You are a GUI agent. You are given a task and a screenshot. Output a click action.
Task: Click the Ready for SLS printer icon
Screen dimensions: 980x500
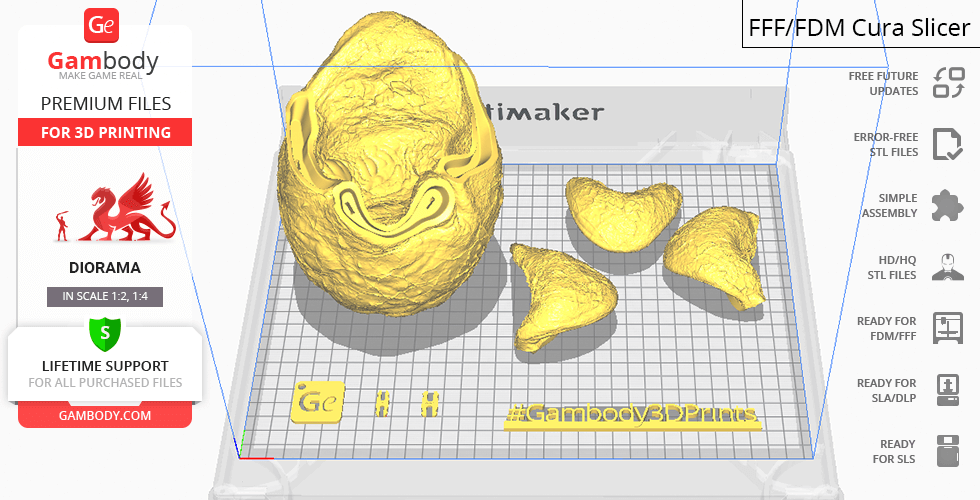click(947, 451)
